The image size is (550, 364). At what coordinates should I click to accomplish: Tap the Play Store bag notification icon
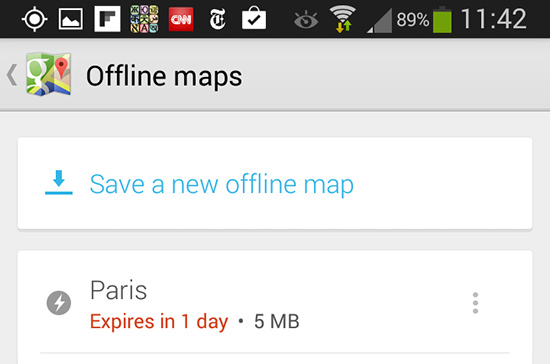pyautogui.click(x=254, y=18)
